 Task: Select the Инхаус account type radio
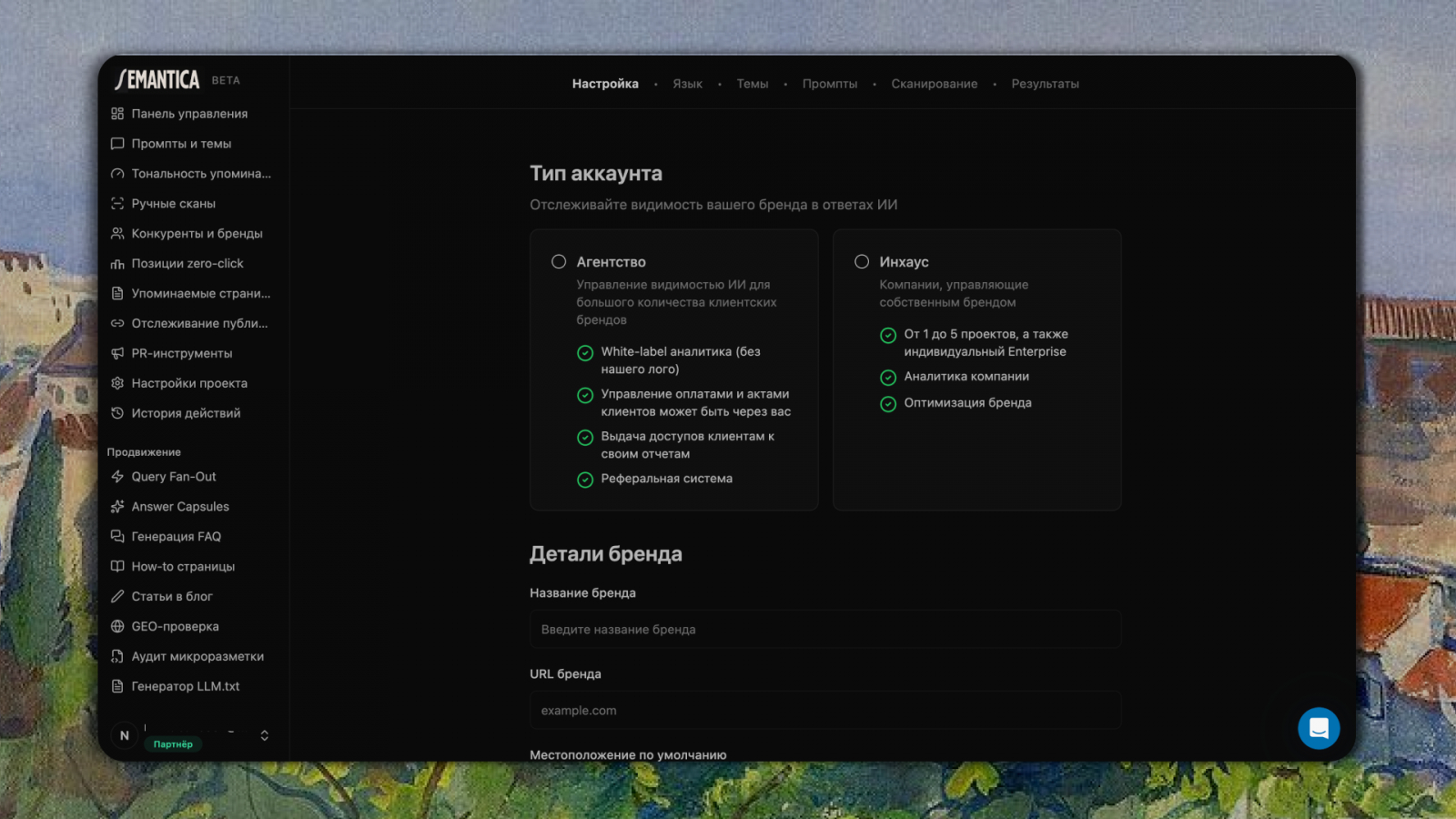(x=862, y=262)
